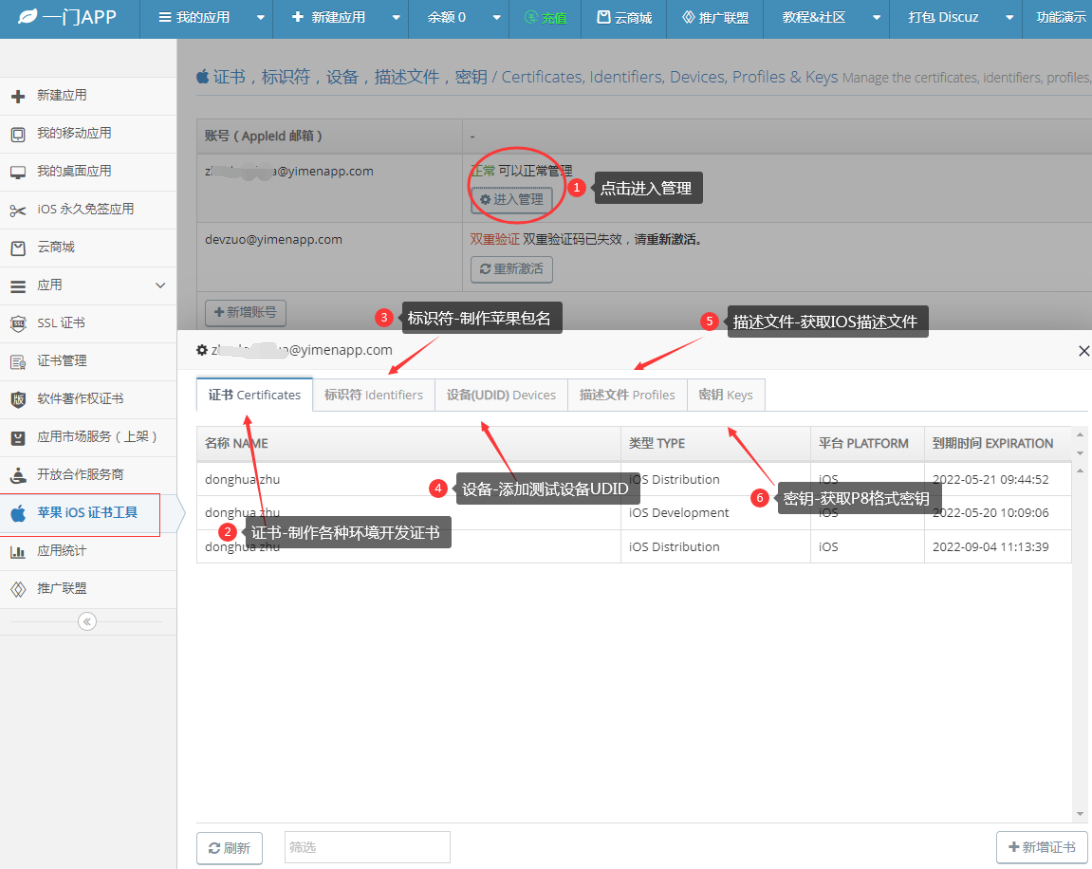
Task: Focus the 筛选 filter input field
Action: click(367, 847)
